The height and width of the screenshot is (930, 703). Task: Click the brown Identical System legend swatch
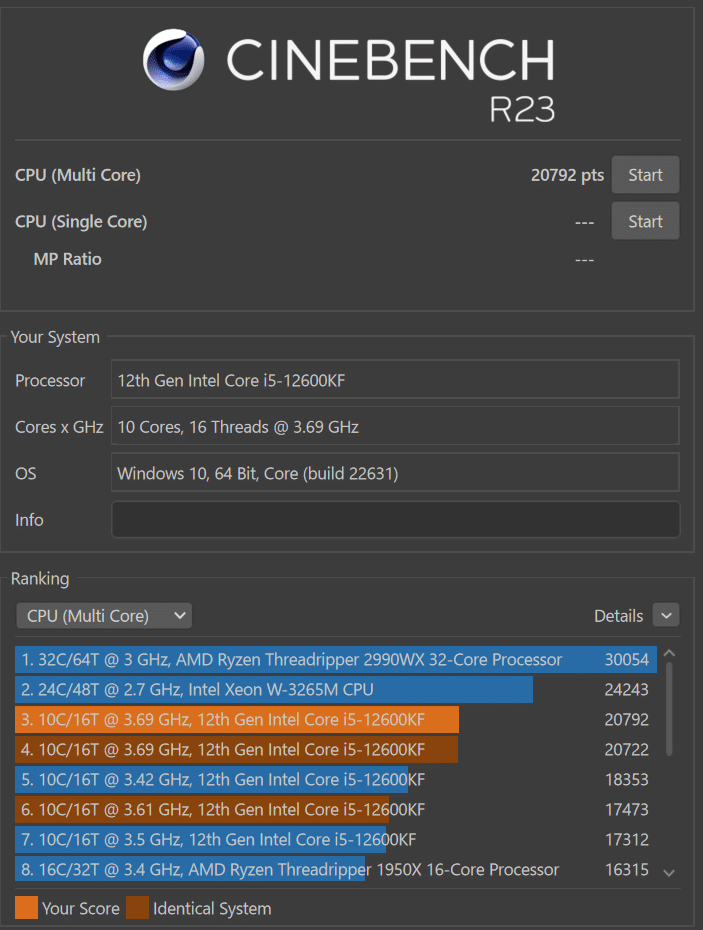coord(138,908)
